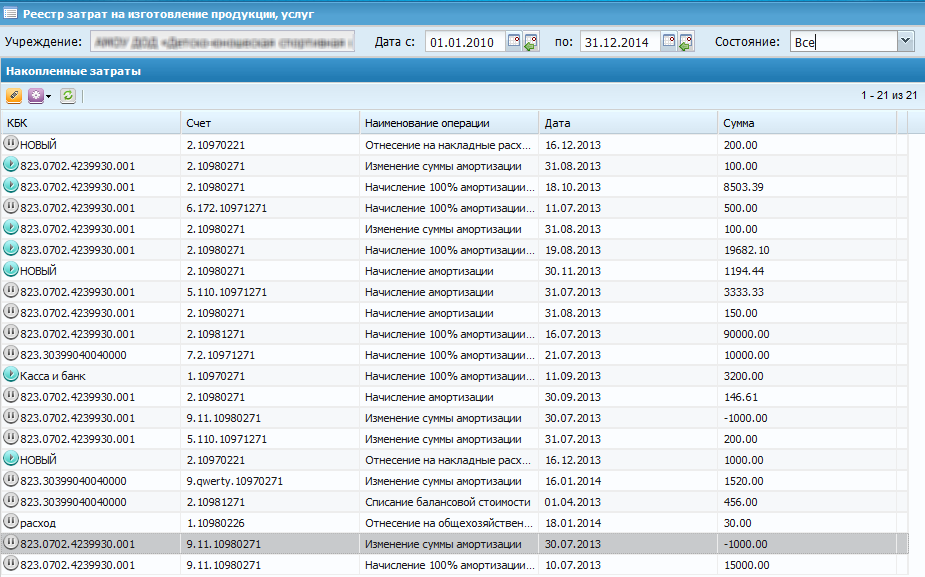
Task: Click account cell '6.172.10971271'
Action: (x=270, y=208)
